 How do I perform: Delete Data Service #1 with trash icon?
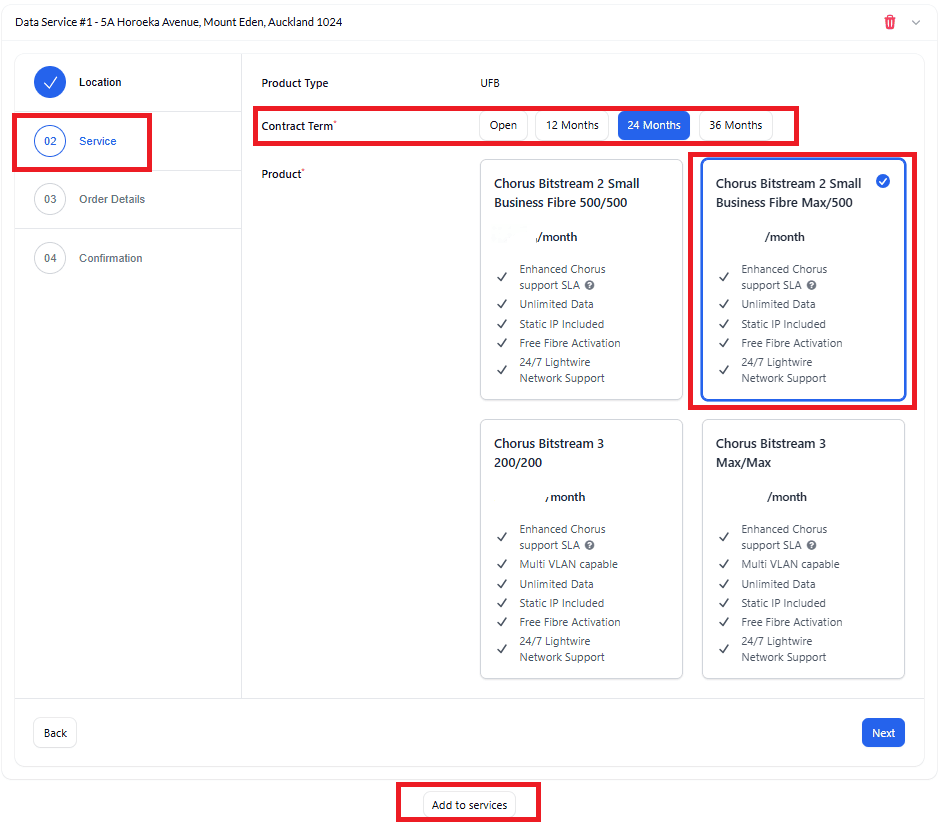tap(889, 22)
